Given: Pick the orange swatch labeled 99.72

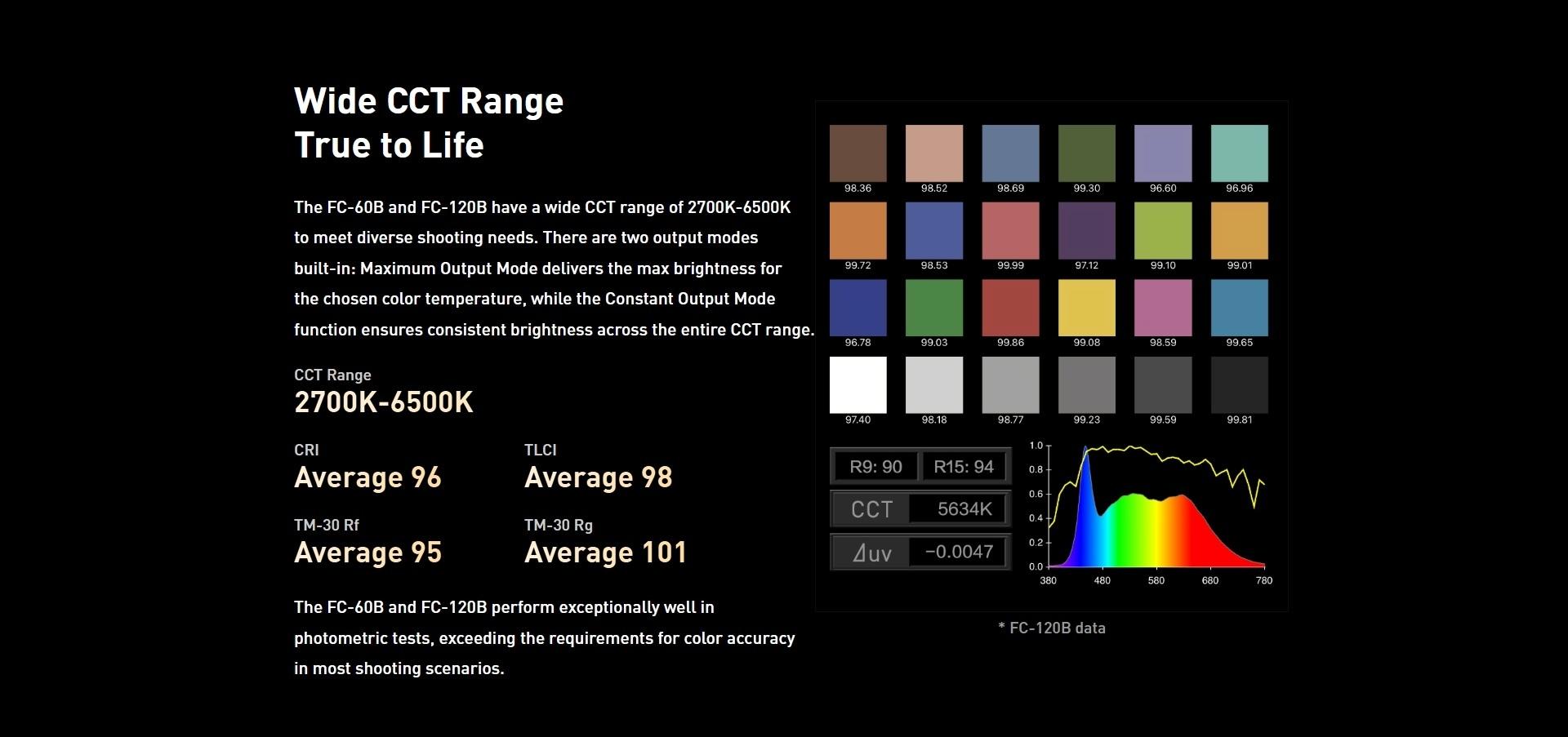Looking at the screenshot, I should (857, 231).
